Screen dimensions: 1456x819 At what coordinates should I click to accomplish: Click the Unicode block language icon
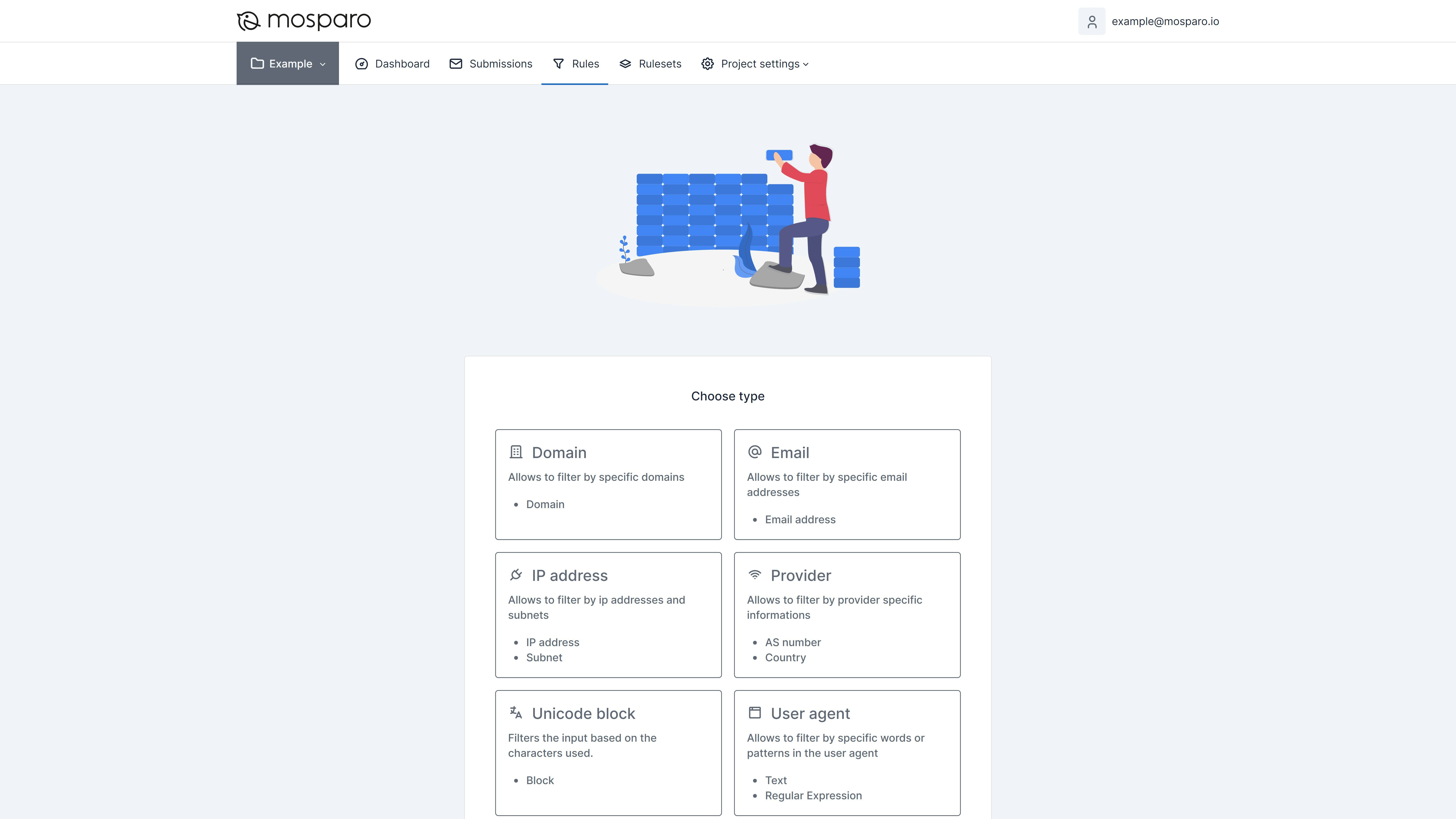click(515, 713)
